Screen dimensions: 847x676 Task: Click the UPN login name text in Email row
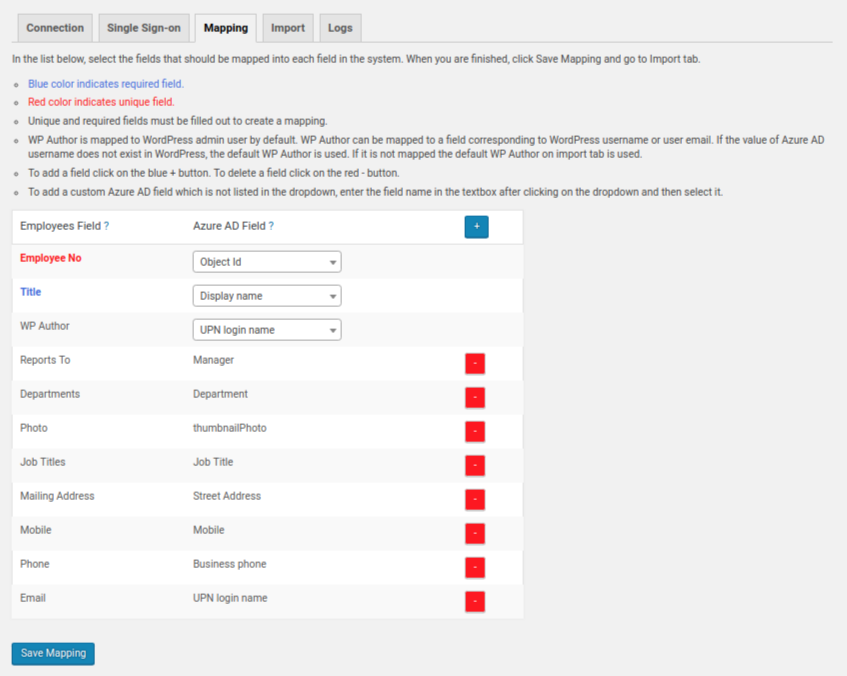(230, 599)
